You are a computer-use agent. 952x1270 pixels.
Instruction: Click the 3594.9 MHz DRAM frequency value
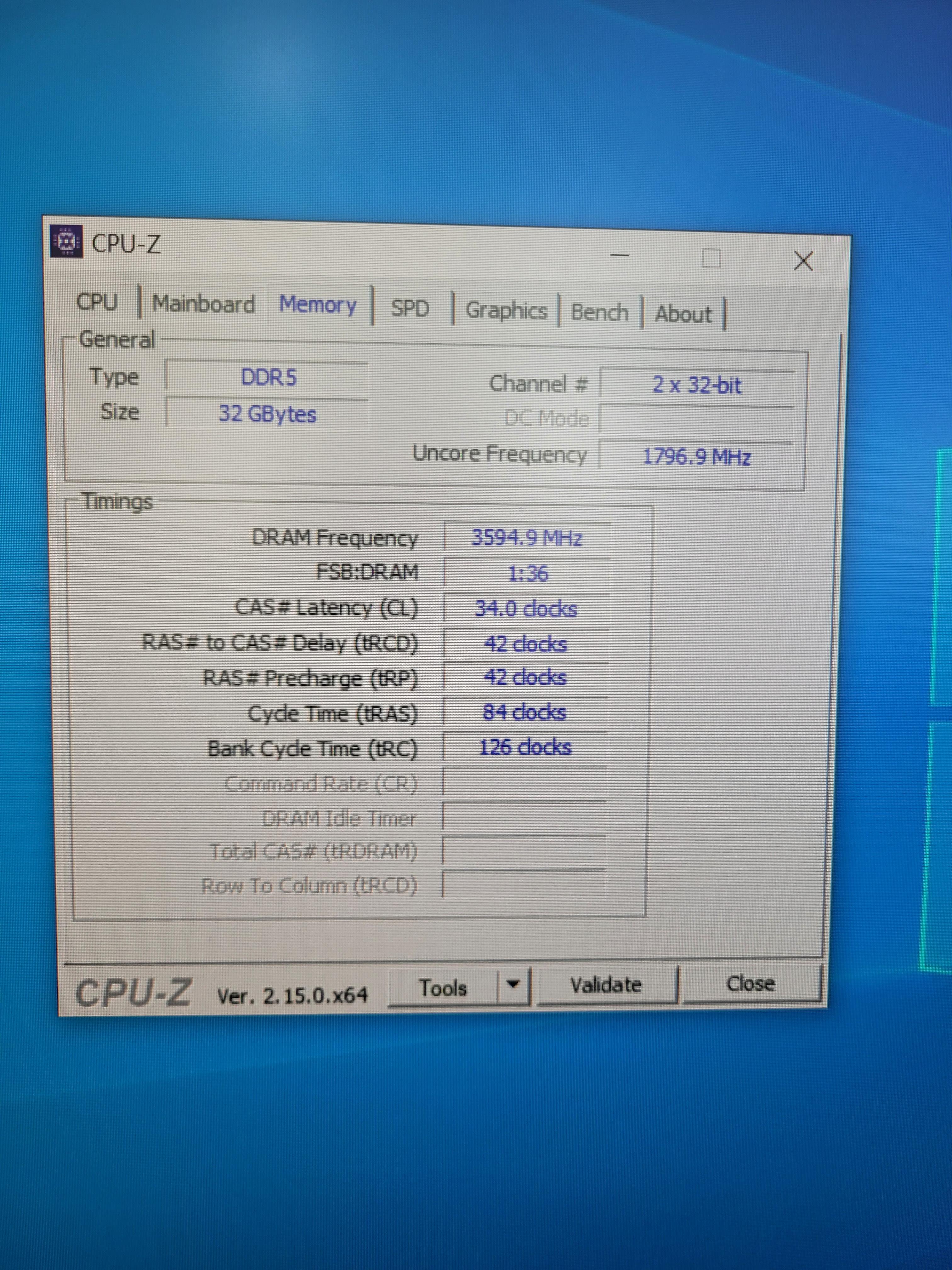tap(527, 538)
